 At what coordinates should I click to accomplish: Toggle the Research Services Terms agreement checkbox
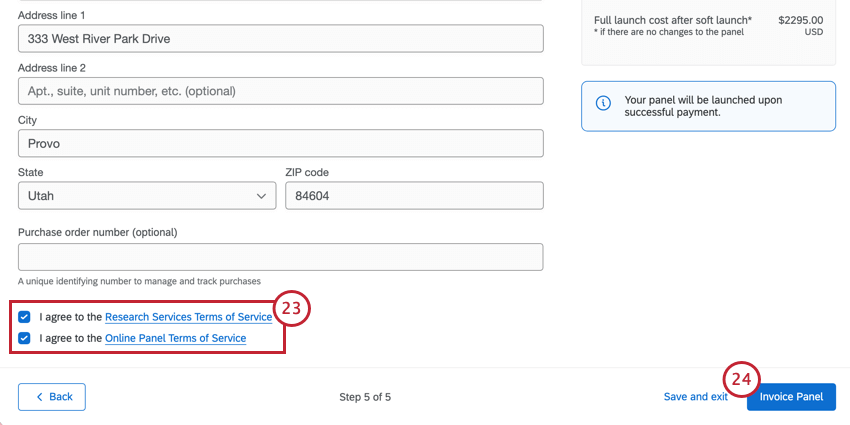(25, 317)
